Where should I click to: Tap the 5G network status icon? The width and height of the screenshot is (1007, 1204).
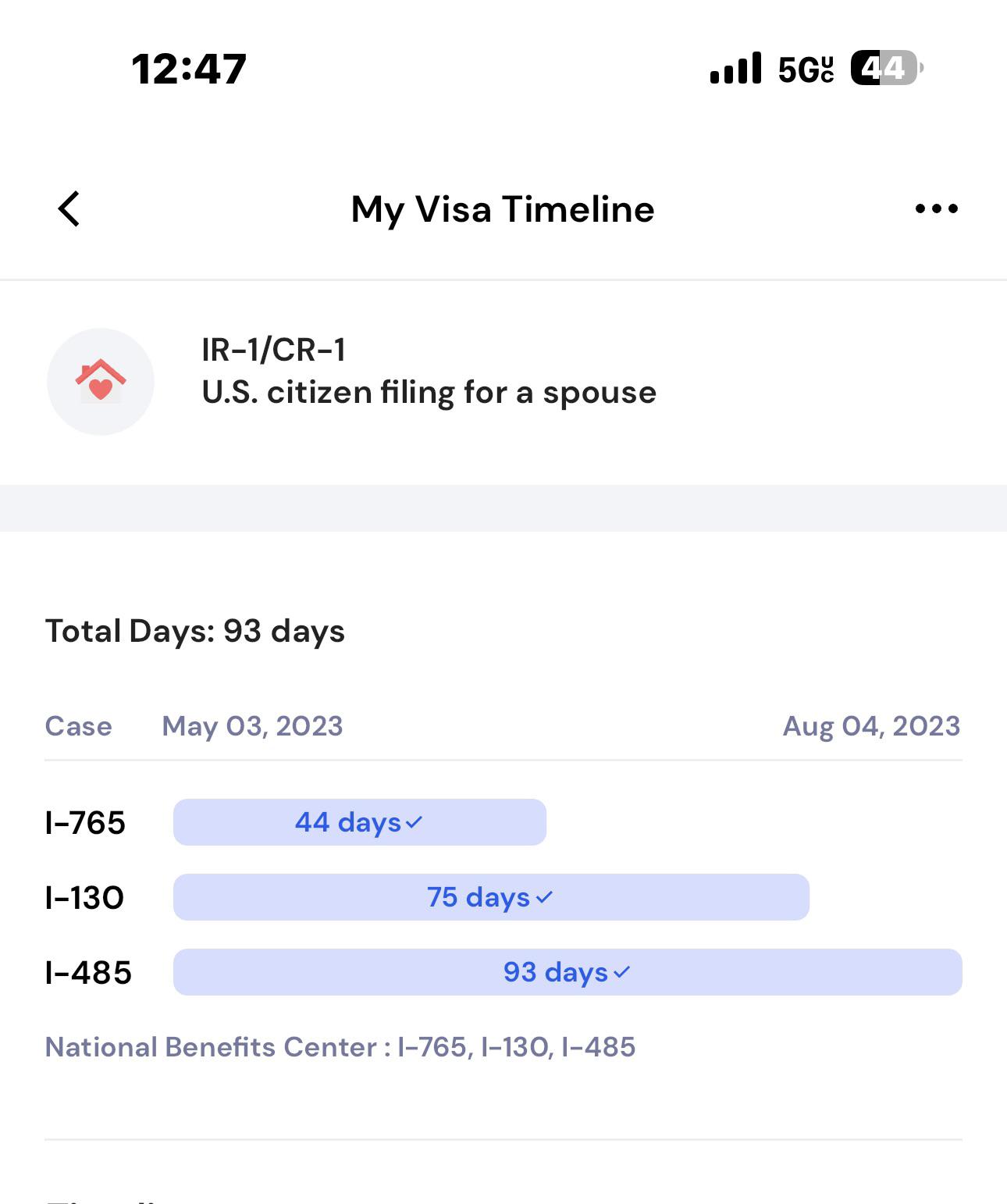click(x=806, y=69)
